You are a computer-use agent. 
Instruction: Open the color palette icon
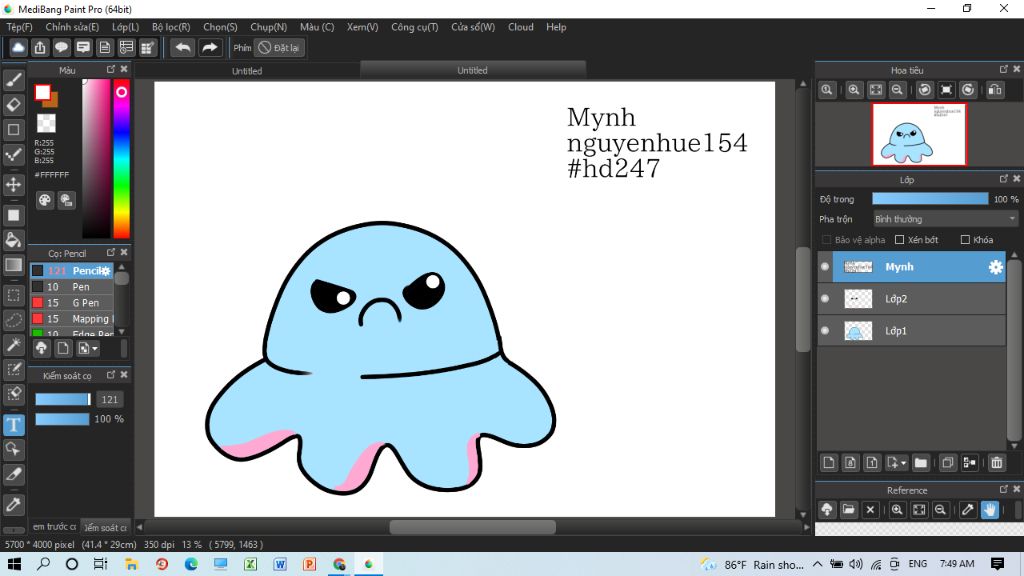point(44,200)
